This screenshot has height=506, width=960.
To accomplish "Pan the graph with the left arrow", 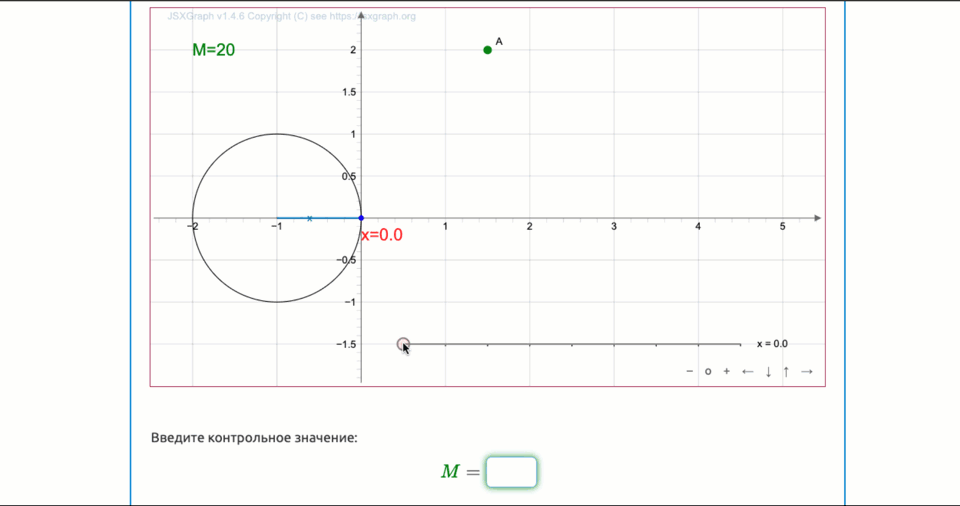I will 747,372.
